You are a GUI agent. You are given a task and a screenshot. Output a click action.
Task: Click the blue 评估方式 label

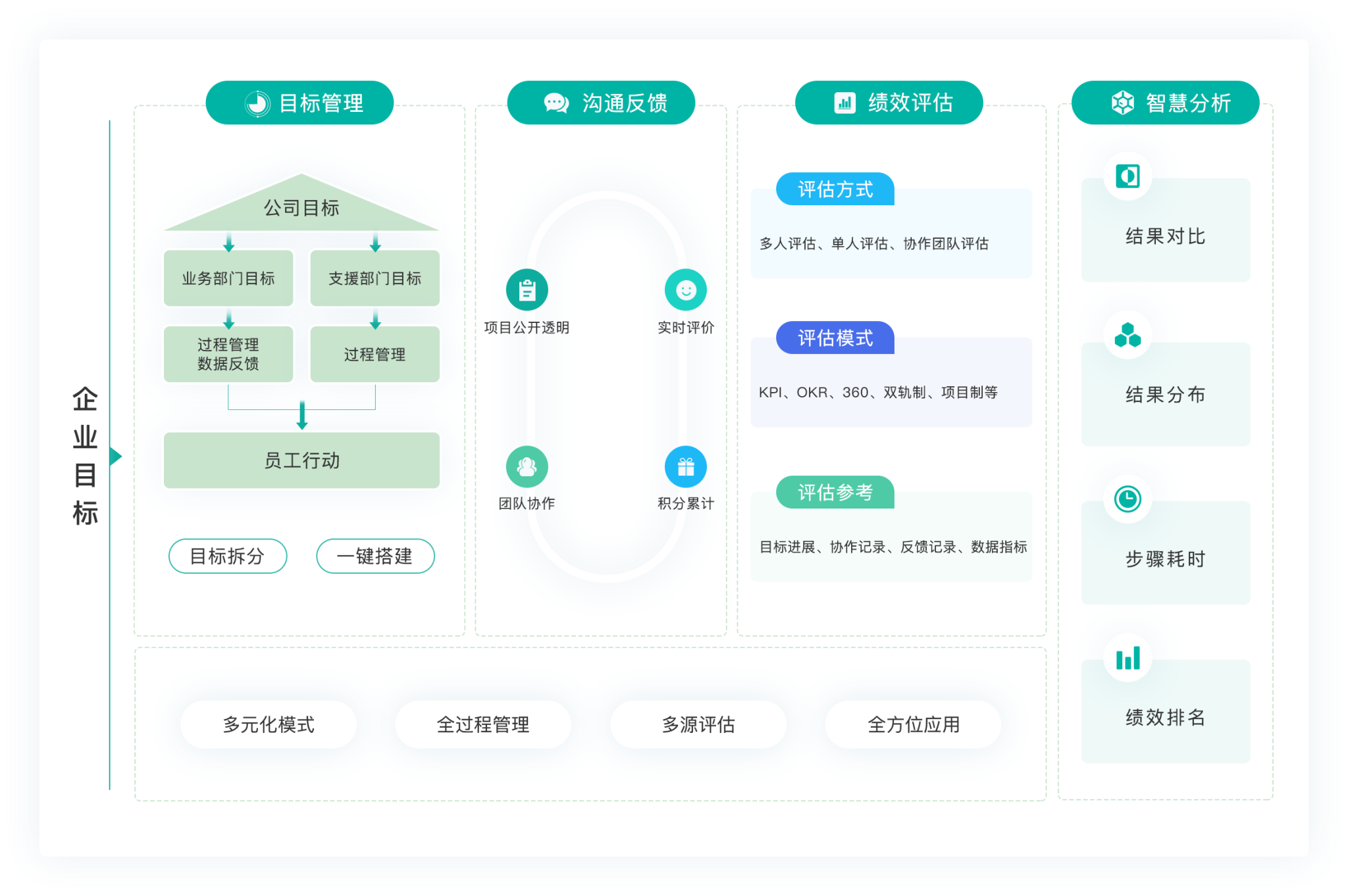tap(835, 189)
